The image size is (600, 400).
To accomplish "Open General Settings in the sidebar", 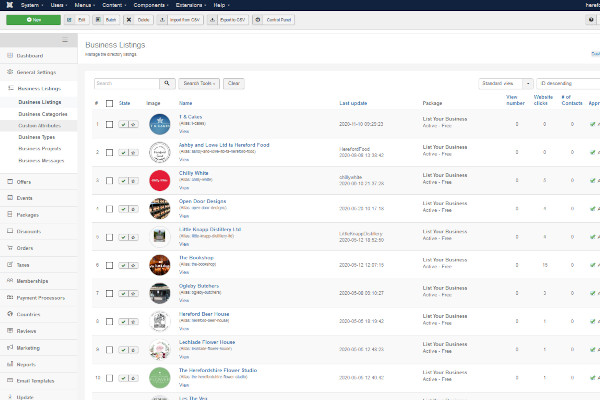I will point(36,73).
